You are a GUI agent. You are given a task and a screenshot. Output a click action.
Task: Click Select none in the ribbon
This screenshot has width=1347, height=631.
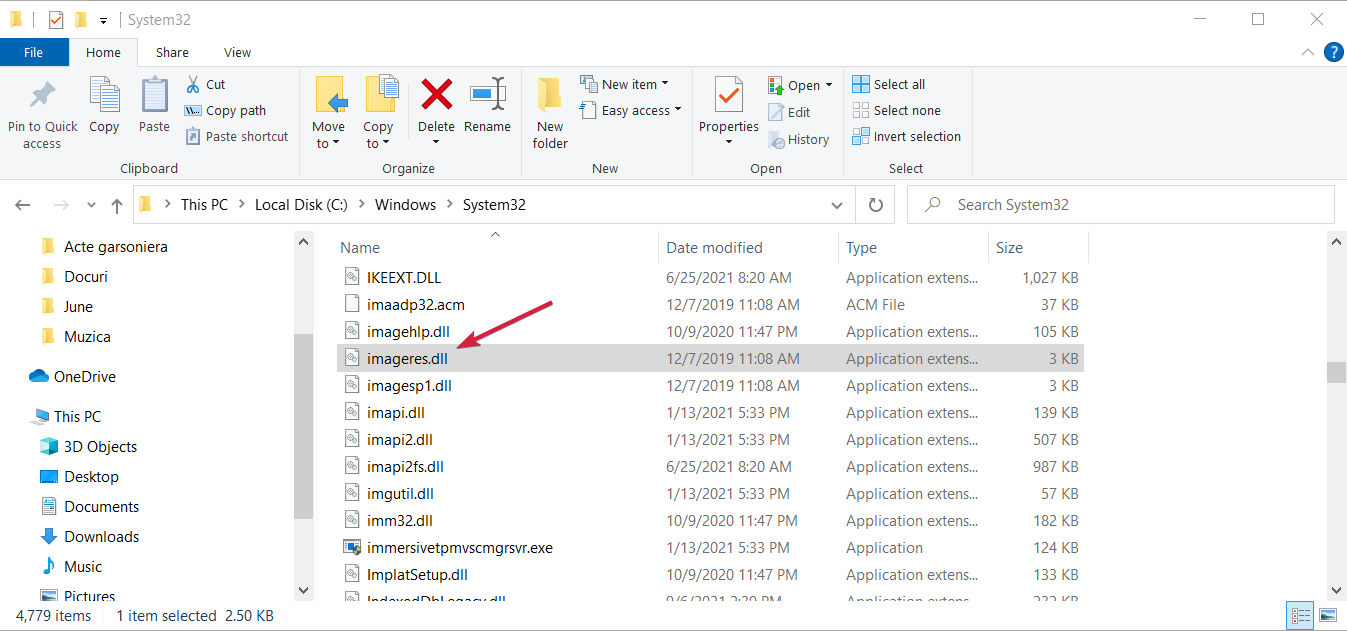point(896,110)
